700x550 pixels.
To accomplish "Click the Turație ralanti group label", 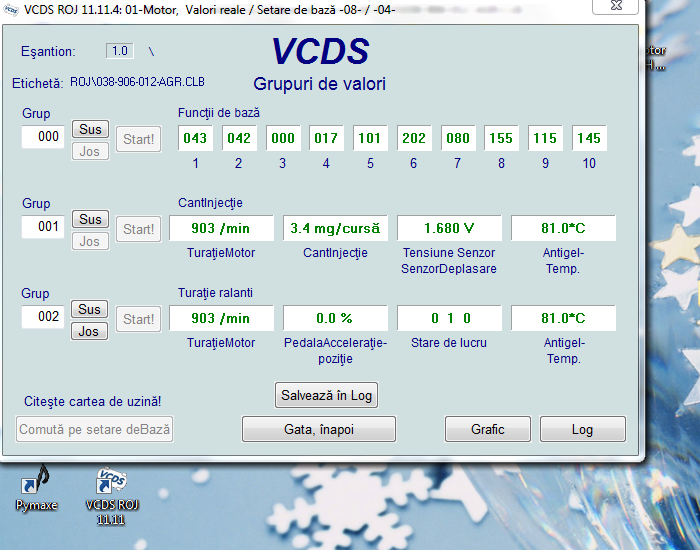I will coord(215,293).
